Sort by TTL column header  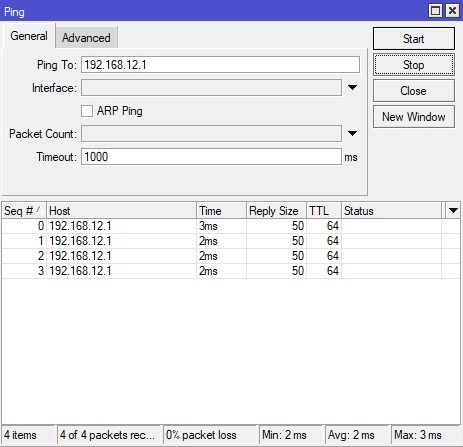click(x=324, y=211)
